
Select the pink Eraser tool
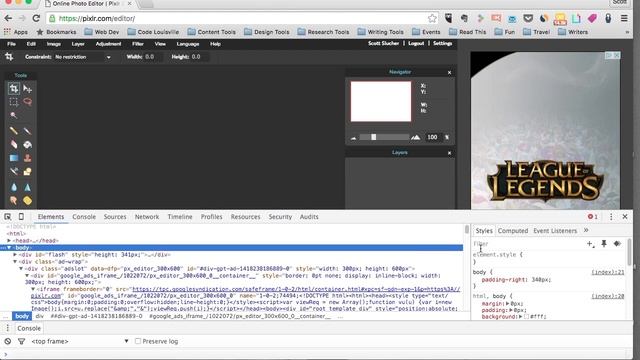(x=14, y=144)
